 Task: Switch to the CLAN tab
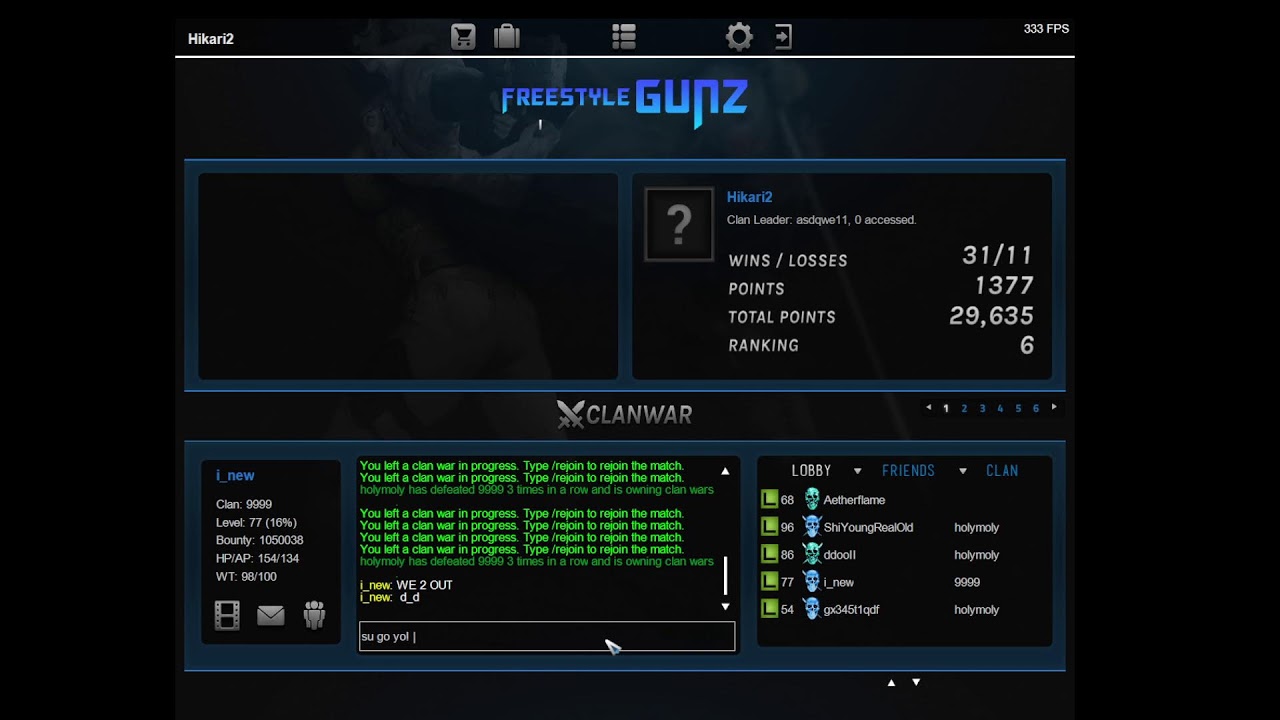(x=1002, y=471)
